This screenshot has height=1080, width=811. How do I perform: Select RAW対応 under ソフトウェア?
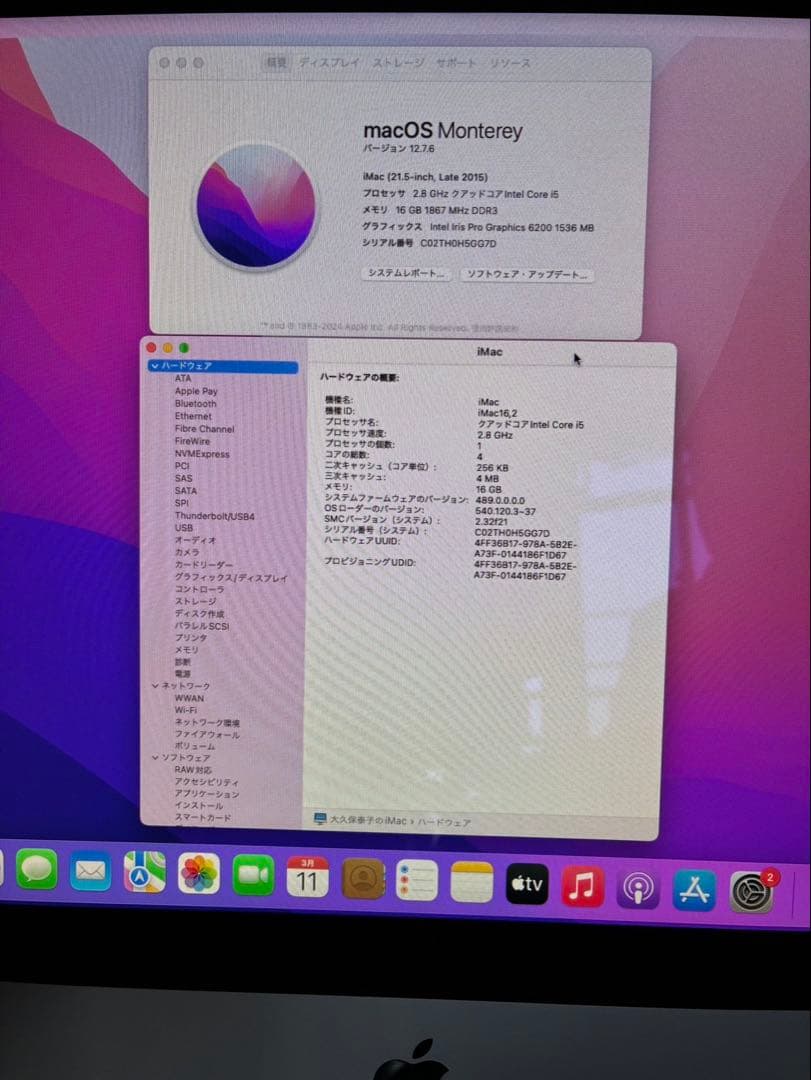[193, 770]
